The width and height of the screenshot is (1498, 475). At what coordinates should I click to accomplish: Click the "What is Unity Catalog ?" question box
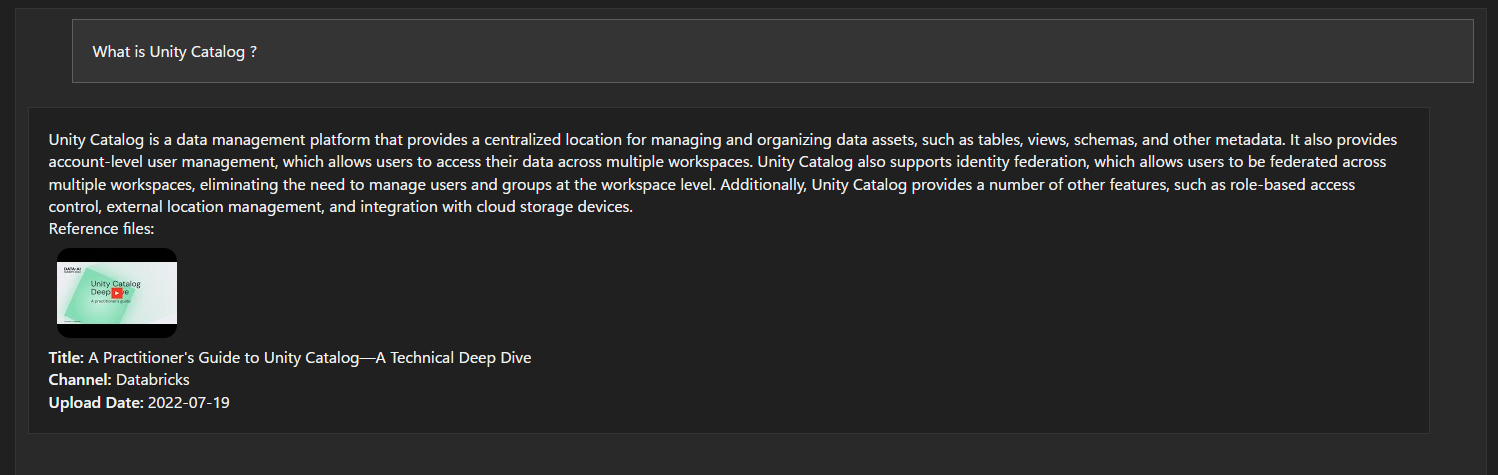772,51
